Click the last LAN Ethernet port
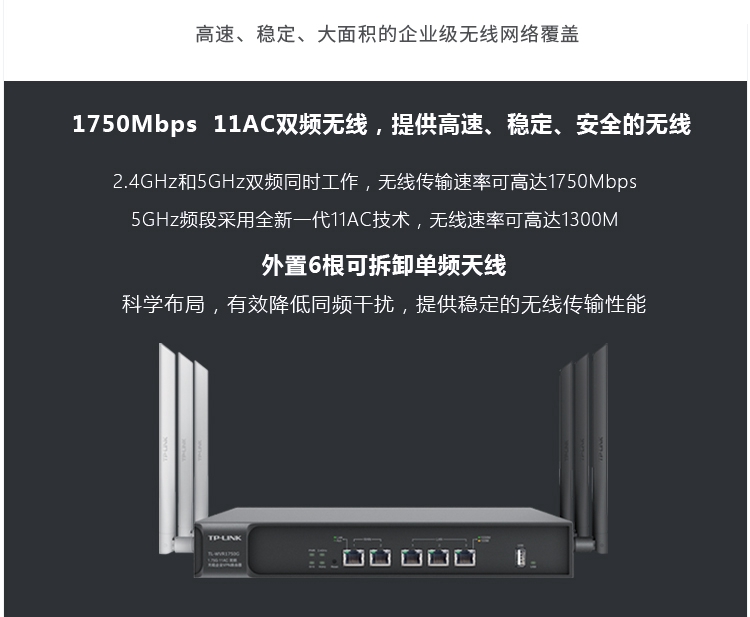This screenshot has height=617, width=750. pos(465,557)
